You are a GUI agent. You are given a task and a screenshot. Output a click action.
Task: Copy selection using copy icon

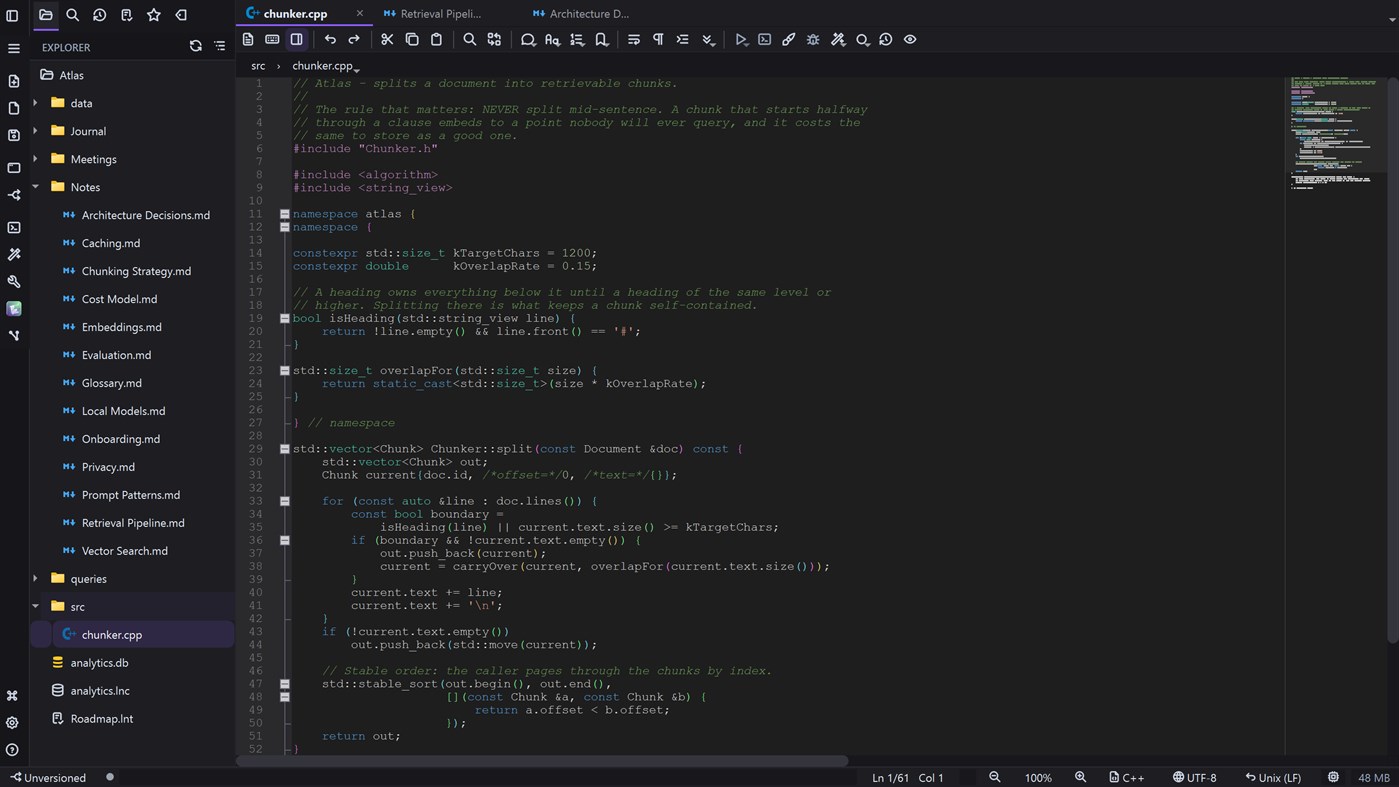click(x=412, y=40)
